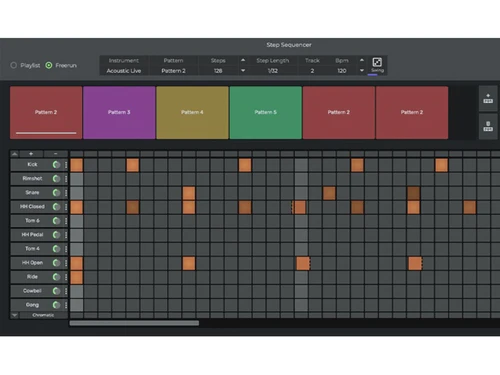The width and height of the screenshot is (500, 375).
Task: Open the Ride row options handle
Action: pos(66,277)
